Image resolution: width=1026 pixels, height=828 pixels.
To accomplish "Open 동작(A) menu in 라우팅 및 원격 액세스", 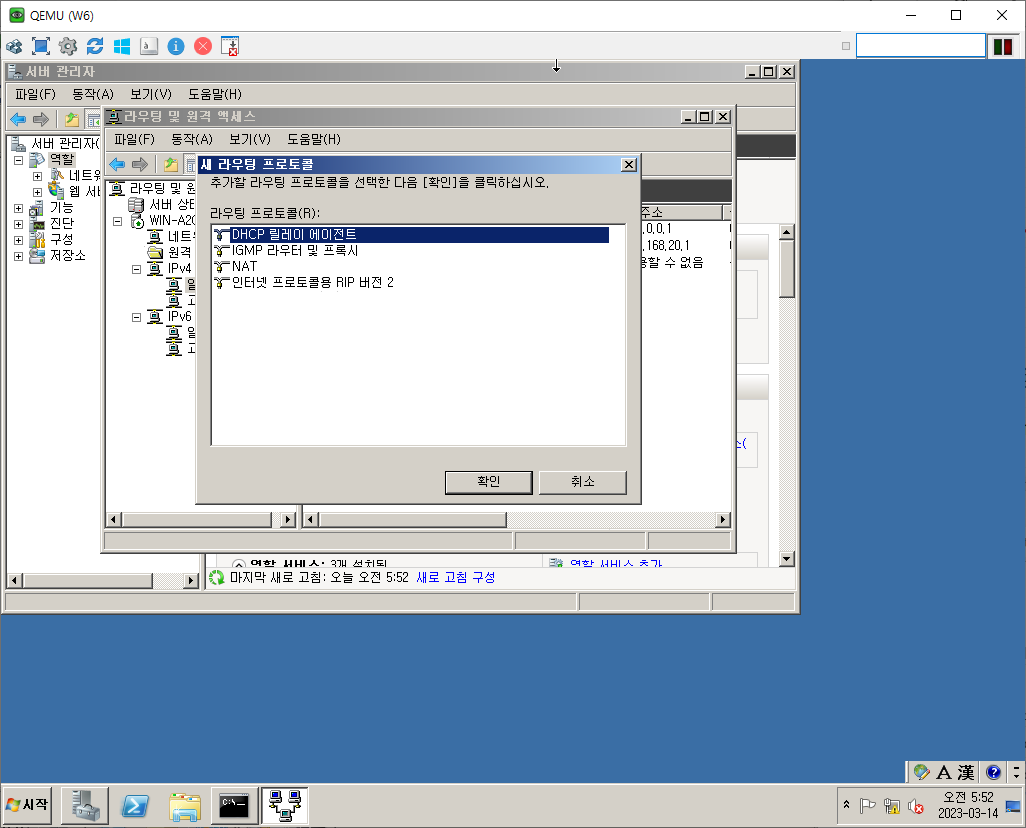I will tap(192, 139).
